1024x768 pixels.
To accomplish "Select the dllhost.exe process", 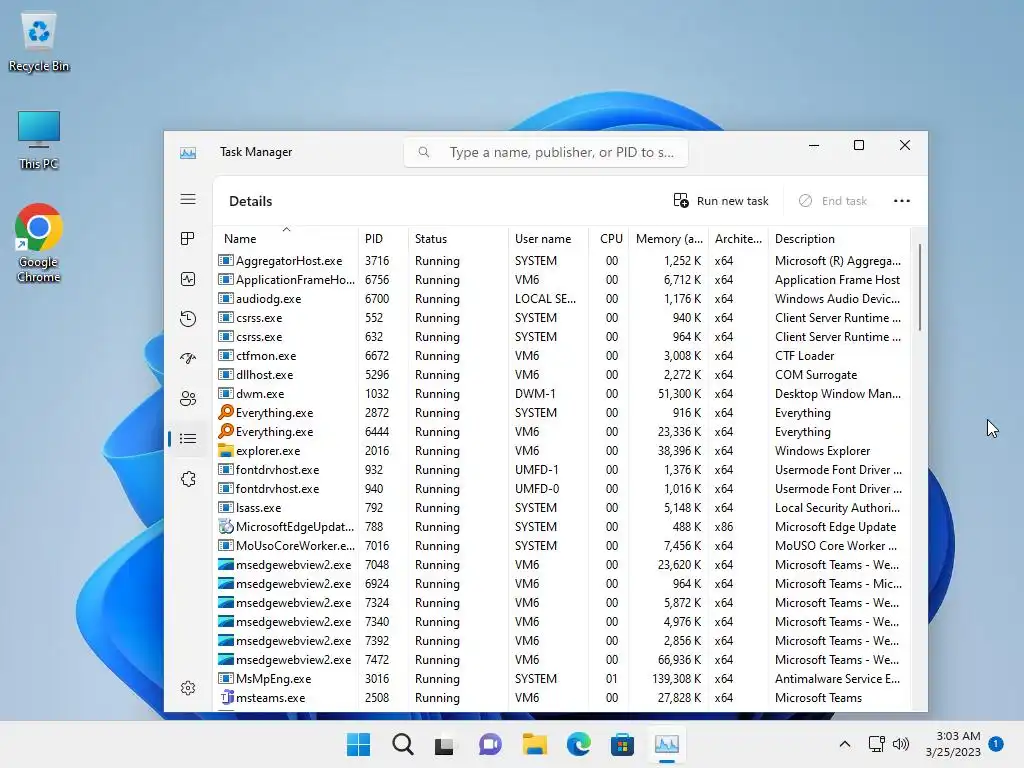I will click(562, 375).
